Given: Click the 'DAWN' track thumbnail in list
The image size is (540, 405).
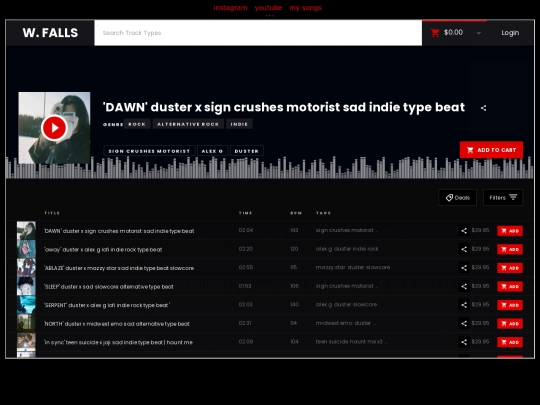Looking at the screenshot, I should click(26, 230).
